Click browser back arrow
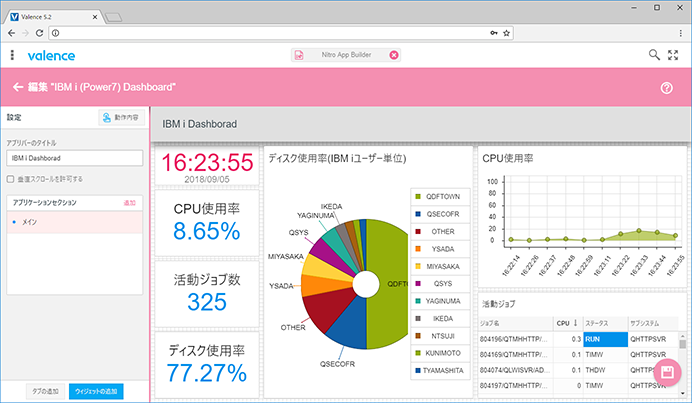 pos(11,33)
